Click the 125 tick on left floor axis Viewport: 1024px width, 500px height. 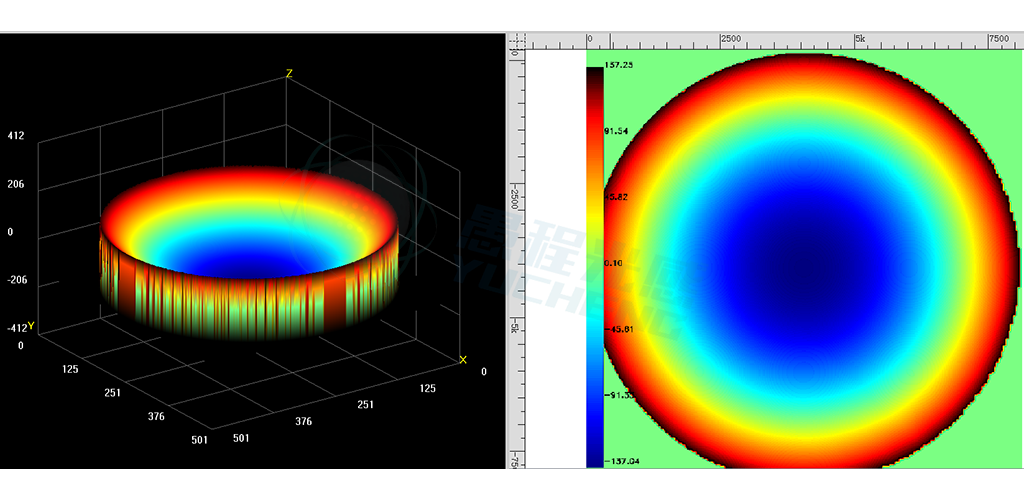point(70,369)
